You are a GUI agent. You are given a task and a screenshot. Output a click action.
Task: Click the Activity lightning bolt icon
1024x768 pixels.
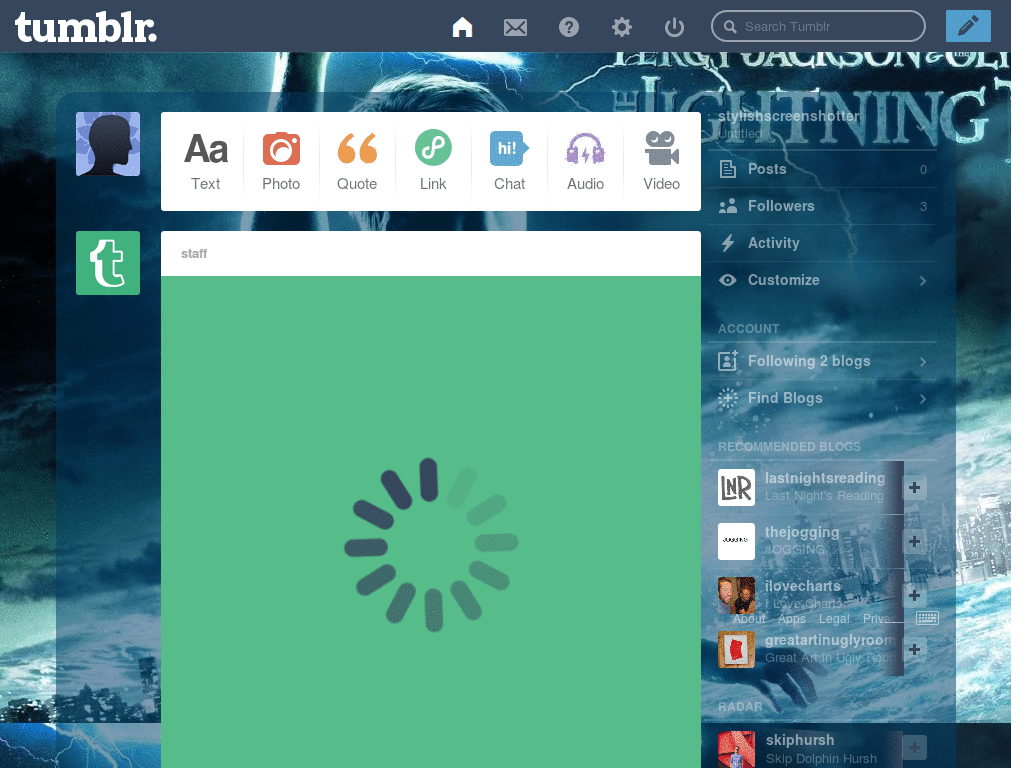(728, 243)
